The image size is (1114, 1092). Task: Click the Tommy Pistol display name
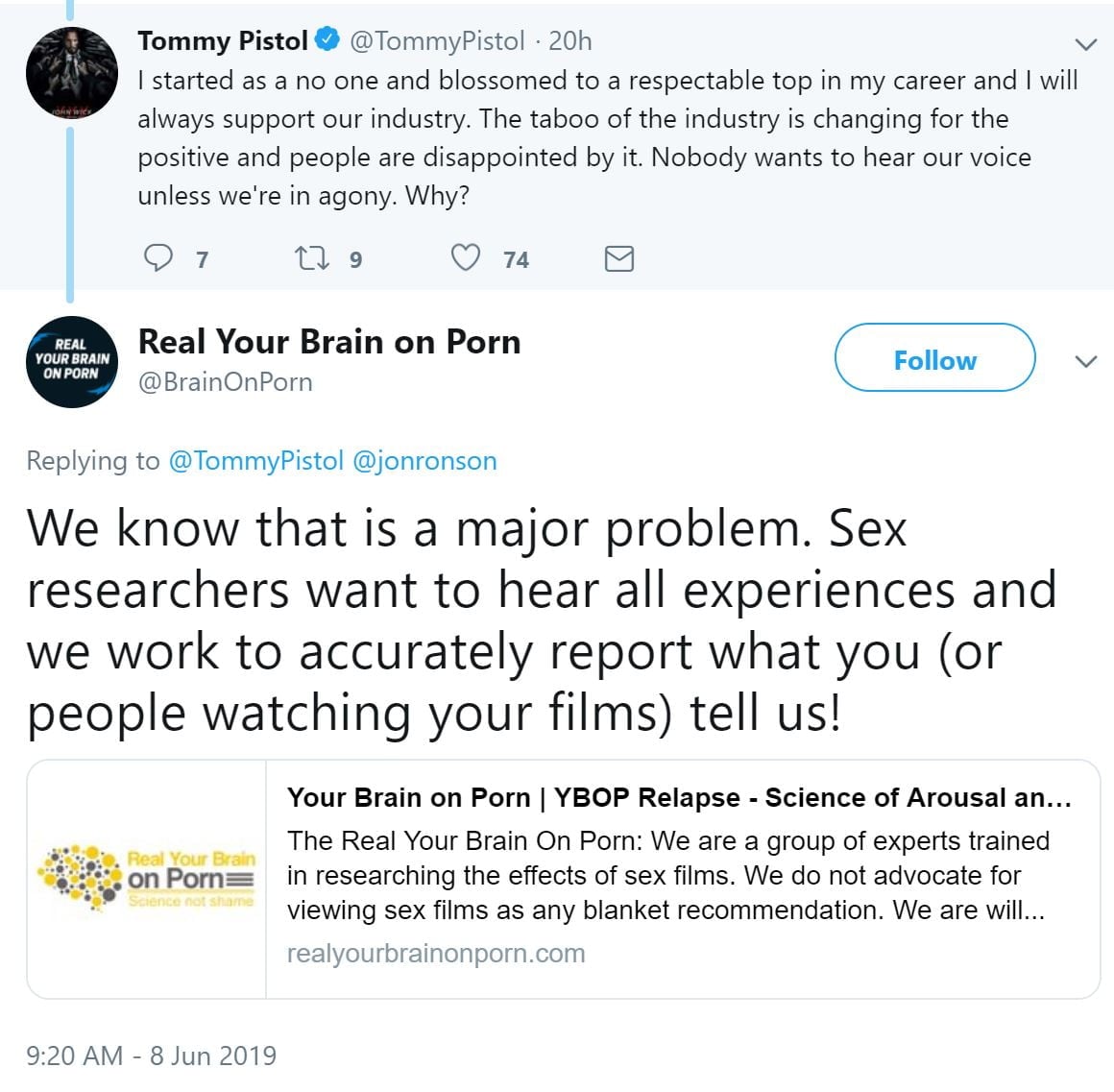click(x=222, y=40)
